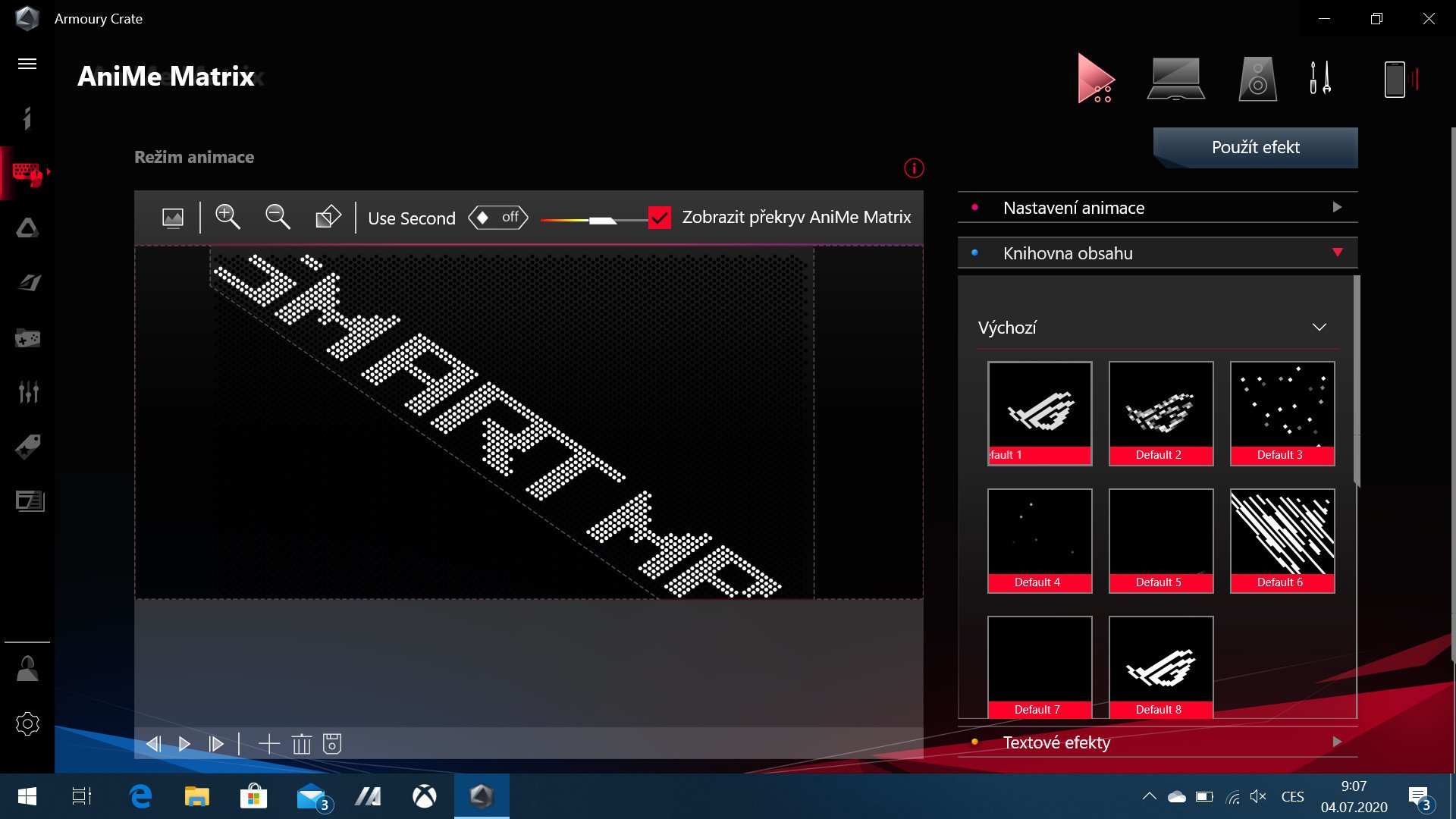Select the Default 7 animation thumbnail

[x=1040, y=667]
